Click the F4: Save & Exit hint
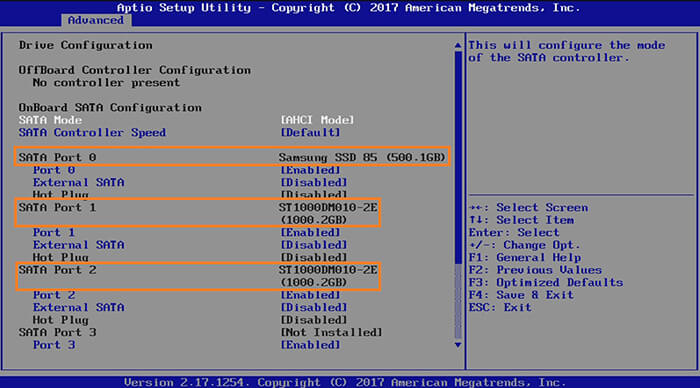 [521, 295]
